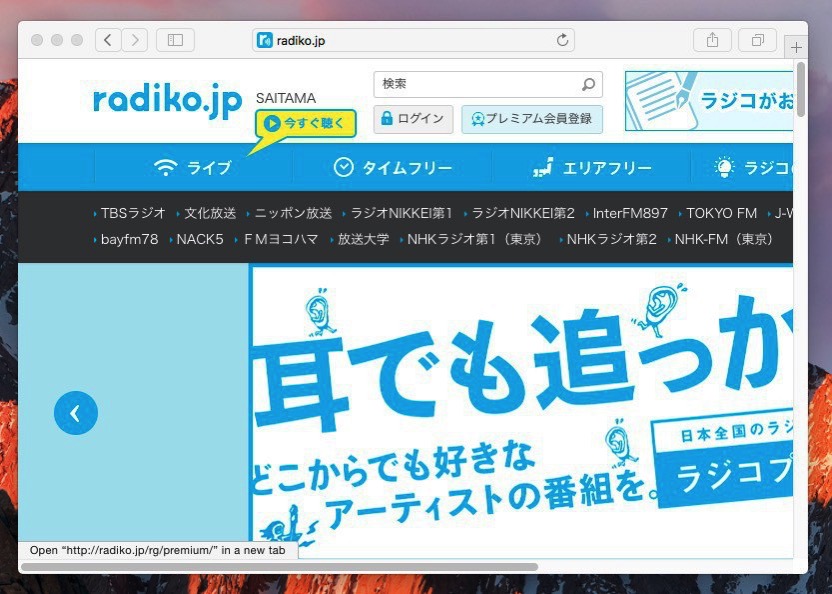Screen dimensions: 832x594
Task: Select NHKラジオ第2 station
Action: click(611, 239)
